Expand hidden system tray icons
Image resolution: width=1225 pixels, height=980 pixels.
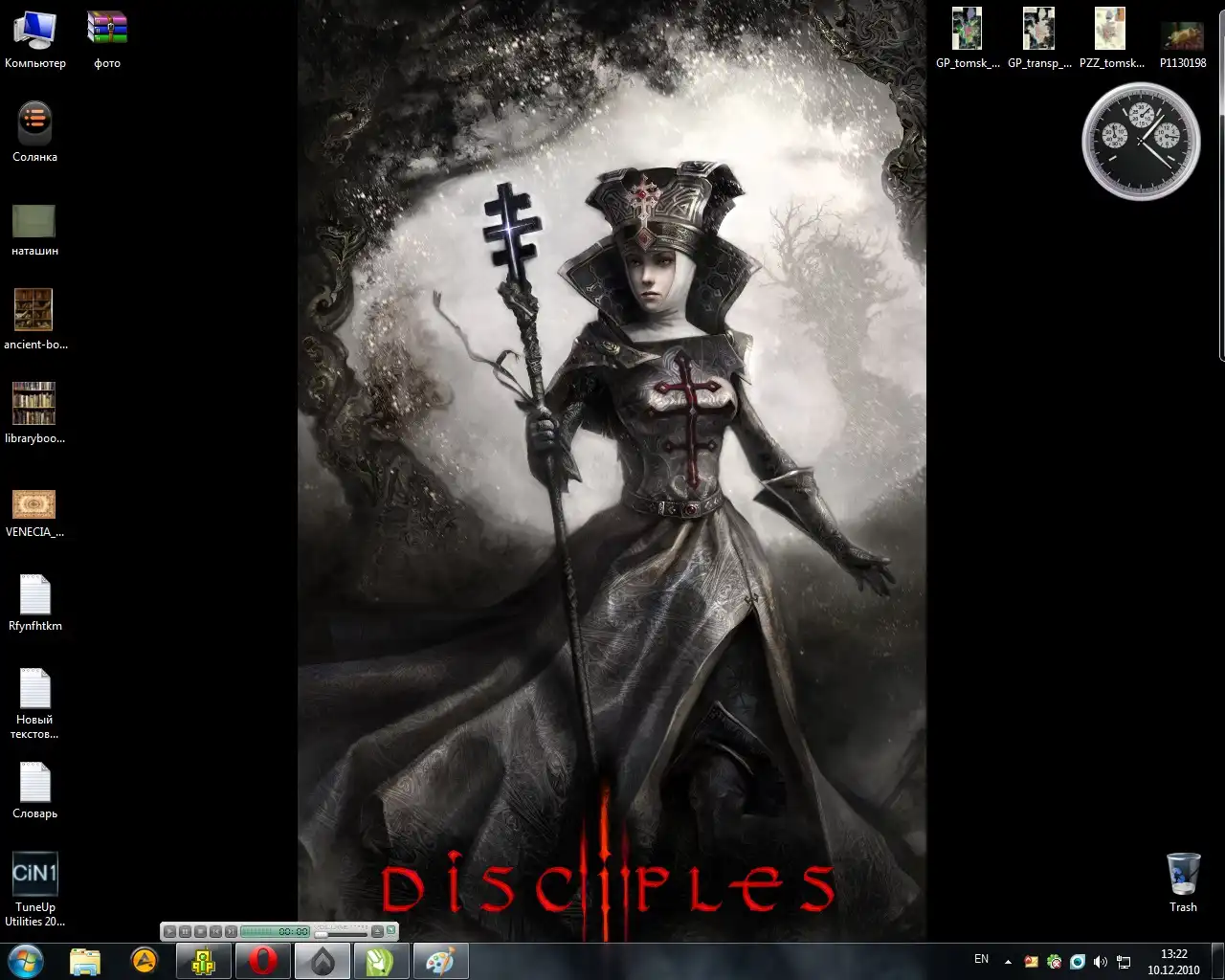click(1008, 962)
